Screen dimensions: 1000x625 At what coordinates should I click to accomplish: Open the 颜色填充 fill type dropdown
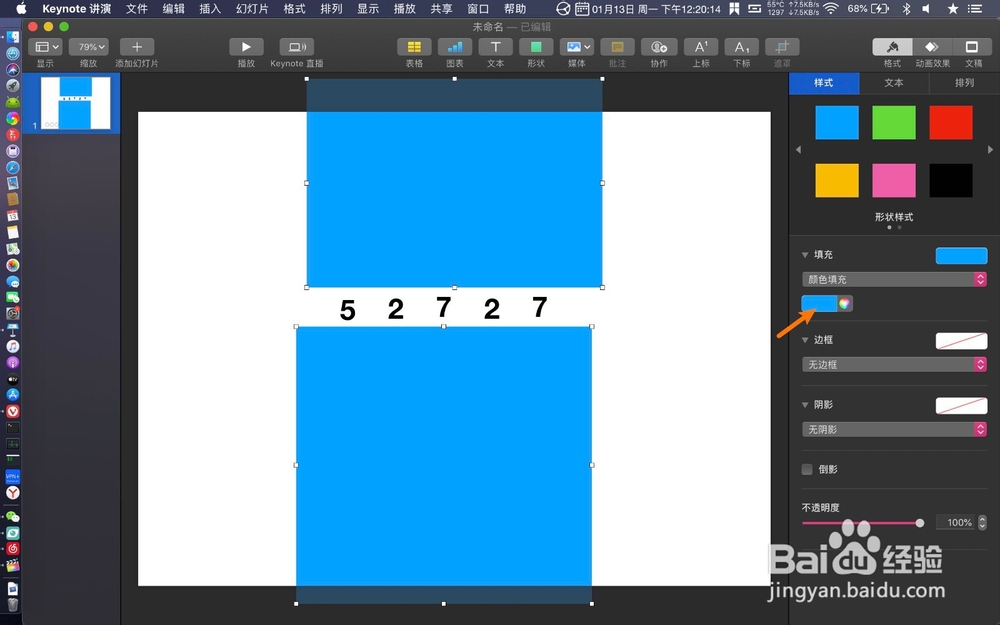pyautogui.click(x=894, y=279)
